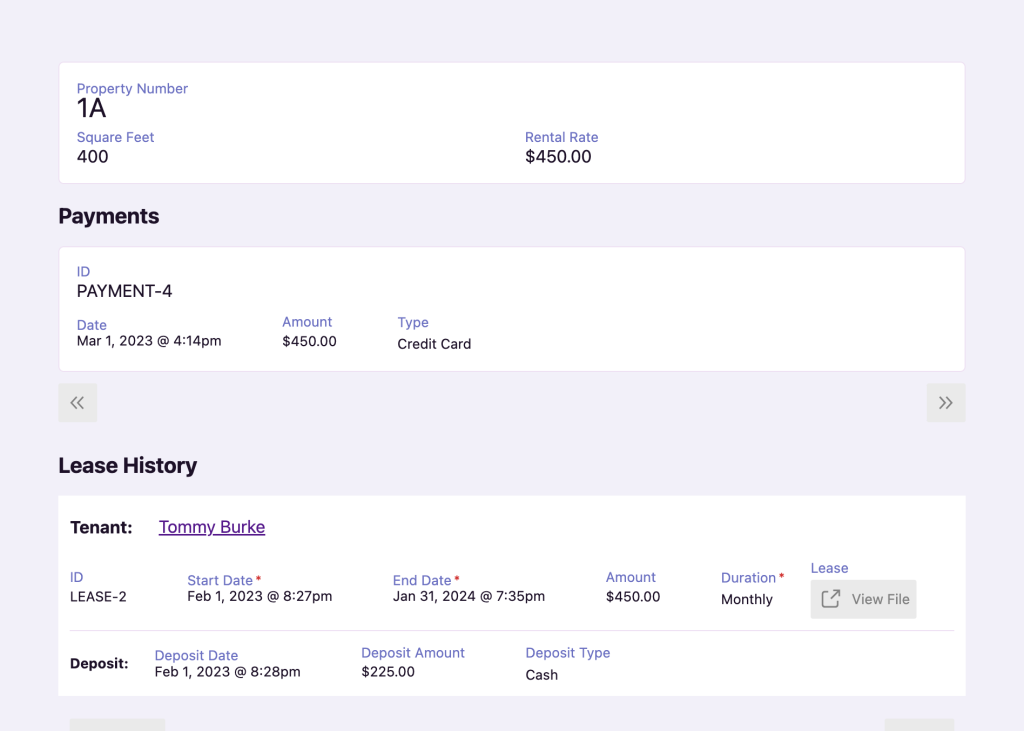Click the Deposit Date label
Viewport: 1024px width, 731px height.
click(197, 655)
